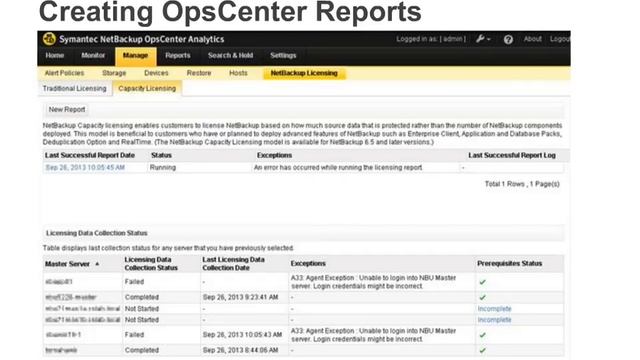Screen dimensions: 640x360
Task: Open the Sep 26, 2013 10:05:45 AM report link
Action: click(x=85, y=168)
